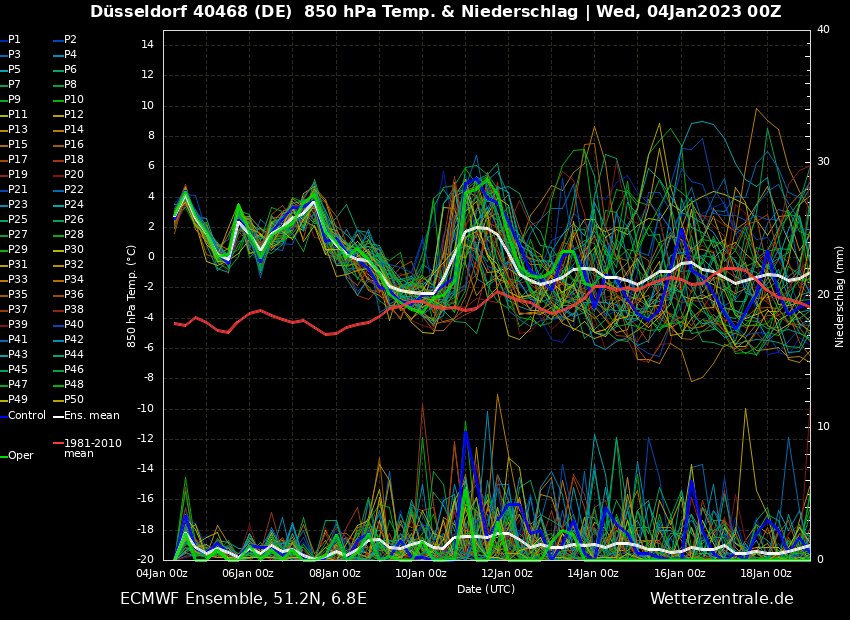The image size is (850, 620).
Task: Click the Wetterzentrale.de source text
Action: coord(721,599)
